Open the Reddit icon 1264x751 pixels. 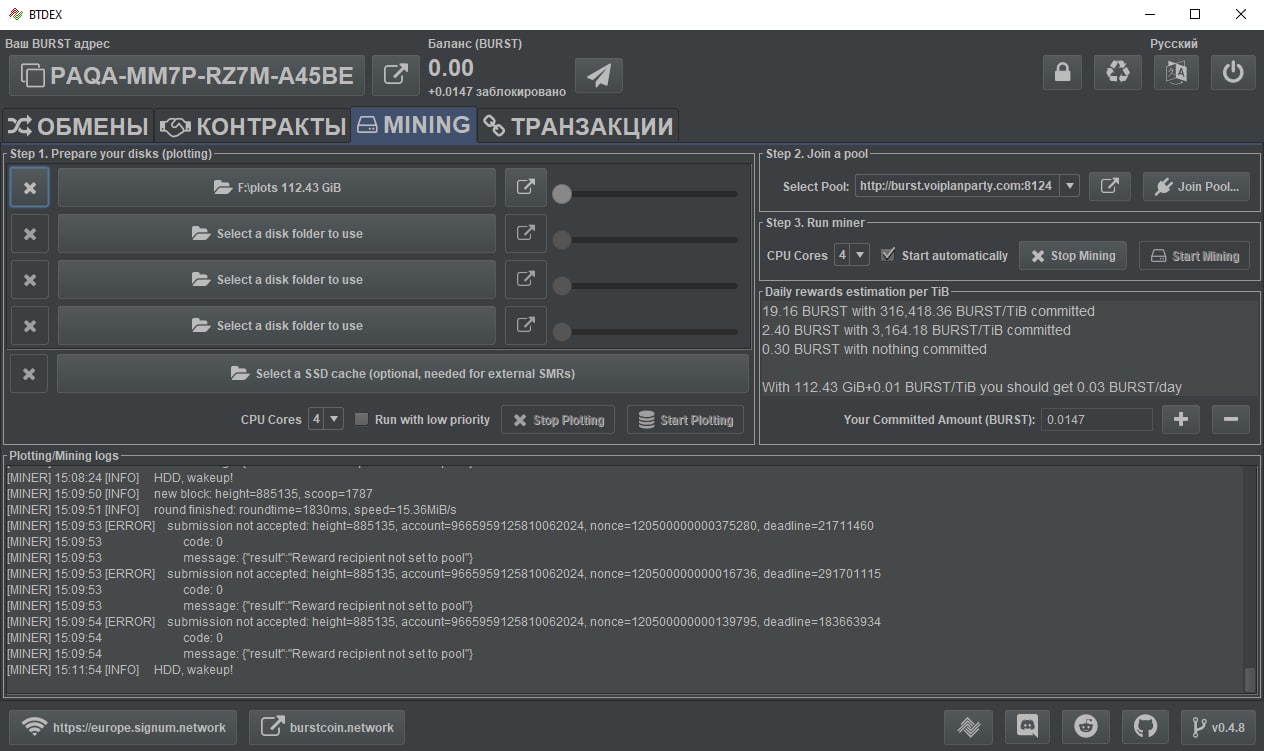coord(1086,727)
